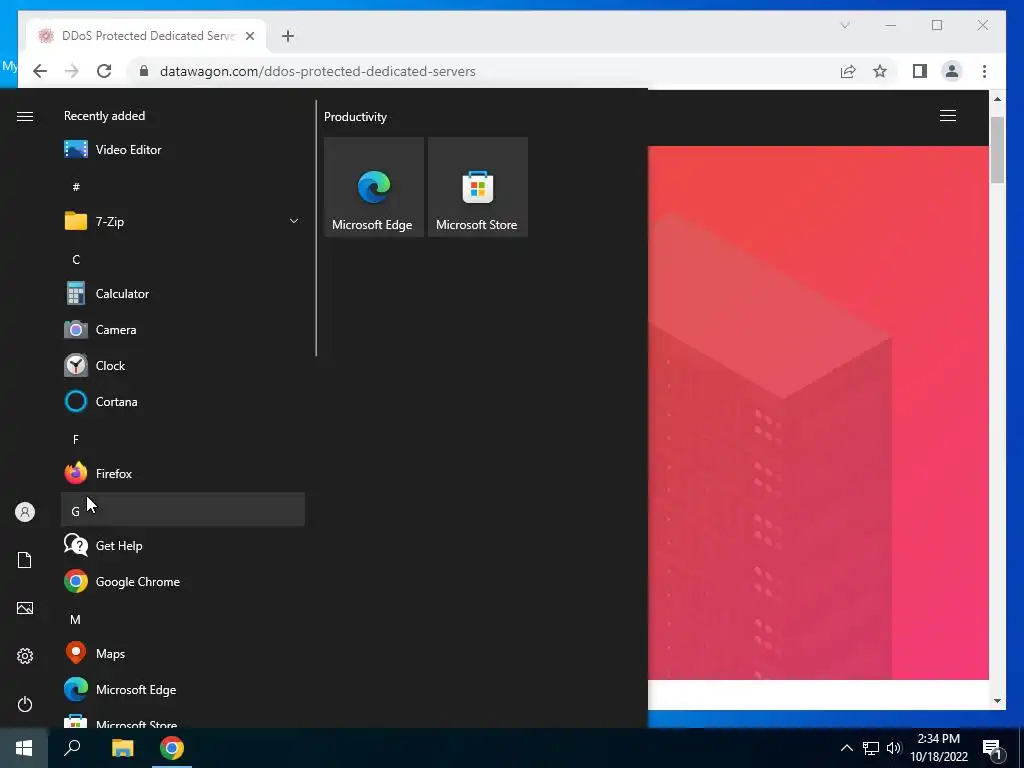The image size is (1024, 768).
Task: Open Video Editor from Recently added
Action: [x=183, y=150]
